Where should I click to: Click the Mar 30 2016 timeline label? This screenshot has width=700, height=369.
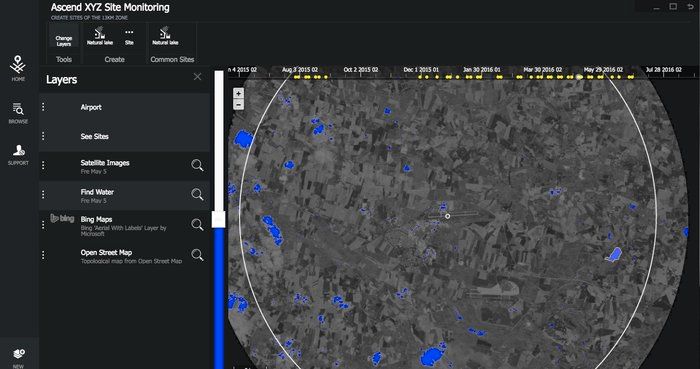[542, 70]
